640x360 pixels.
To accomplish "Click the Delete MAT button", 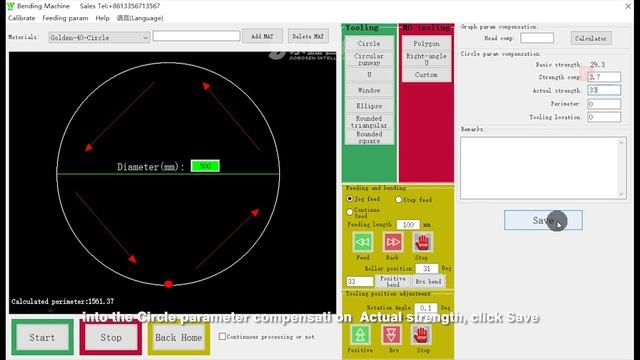I will tap(308, 36).
